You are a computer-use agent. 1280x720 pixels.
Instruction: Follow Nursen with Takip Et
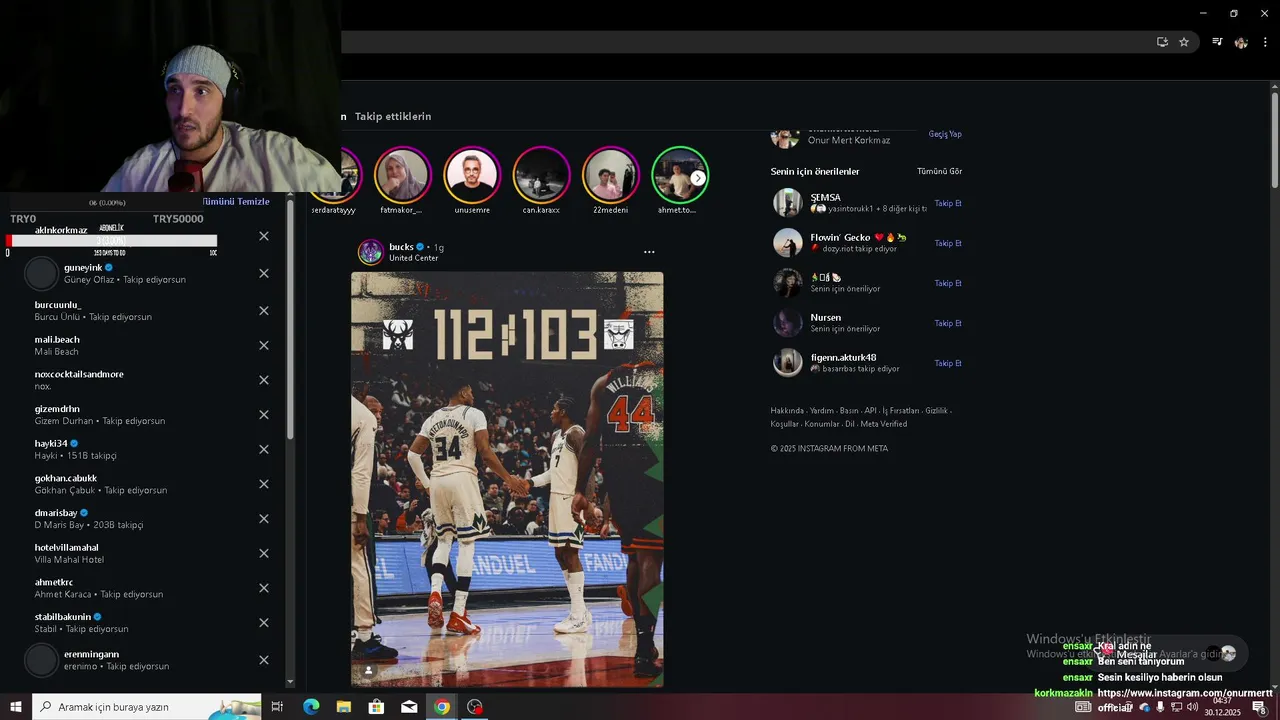tap(948, 323)
